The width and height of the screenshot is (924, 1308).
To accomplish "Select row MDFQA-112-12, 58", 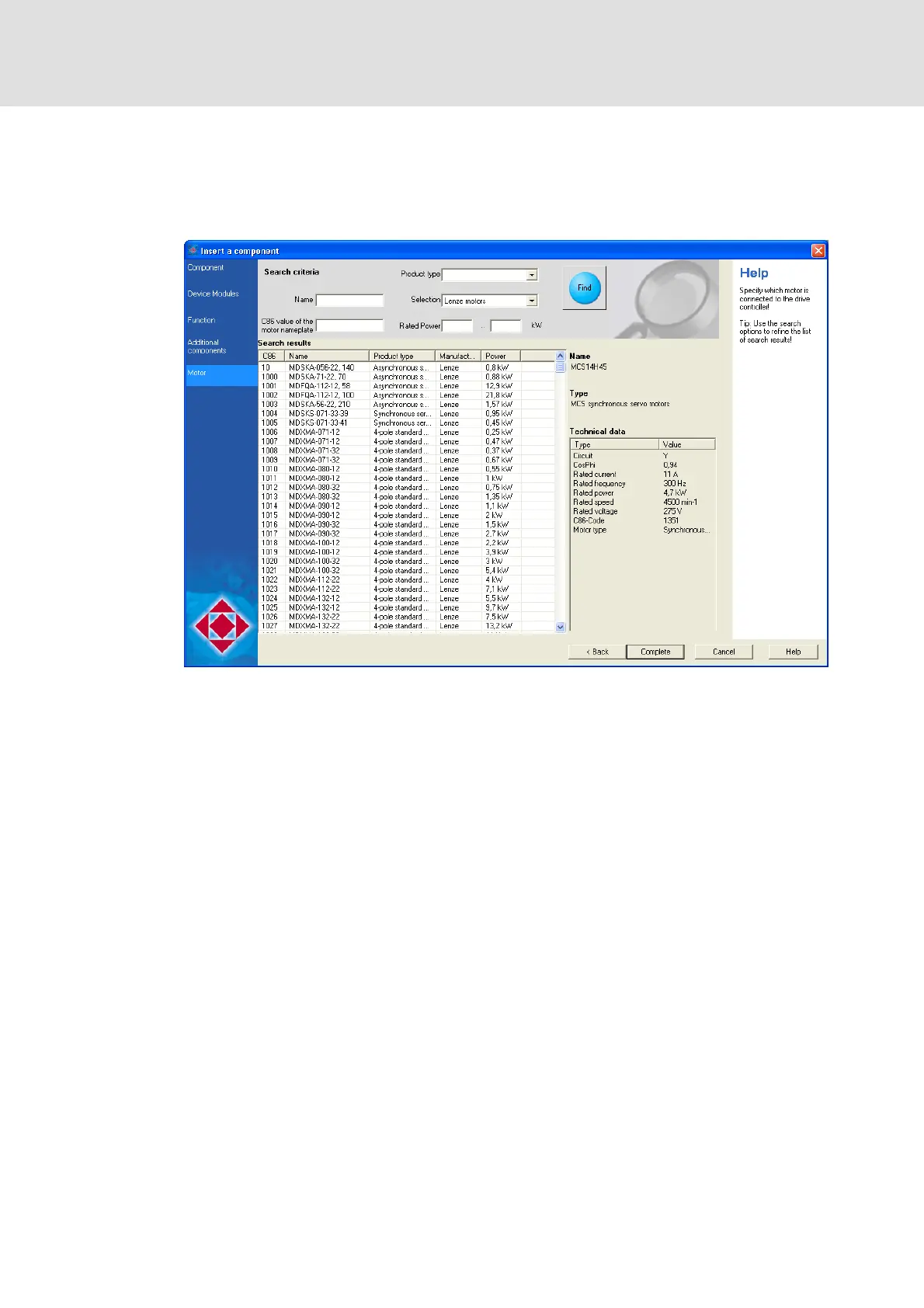I will 407,386.
